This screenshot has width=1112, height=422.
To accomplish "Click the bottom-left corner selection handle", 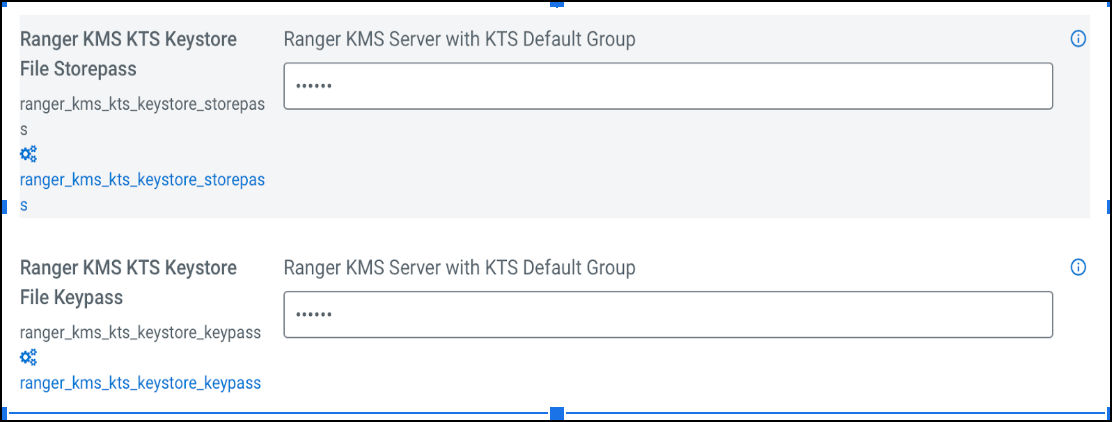I will (x=4, y=413).
